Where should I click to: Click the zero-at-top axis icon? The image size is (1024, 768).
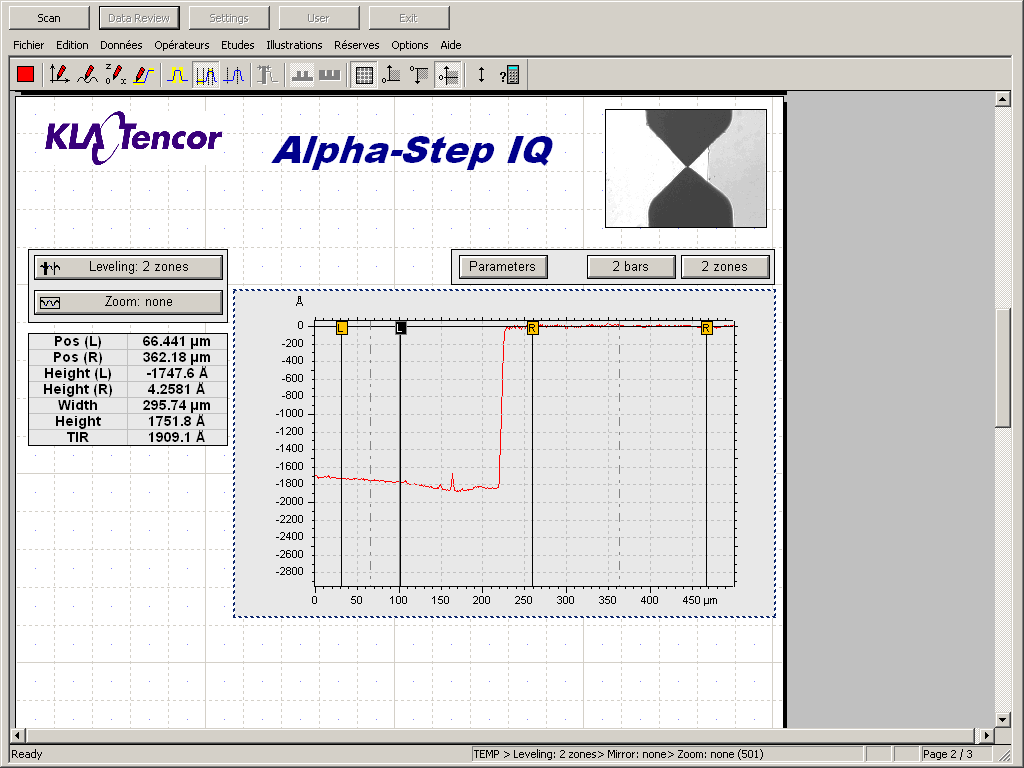(420, 75)
